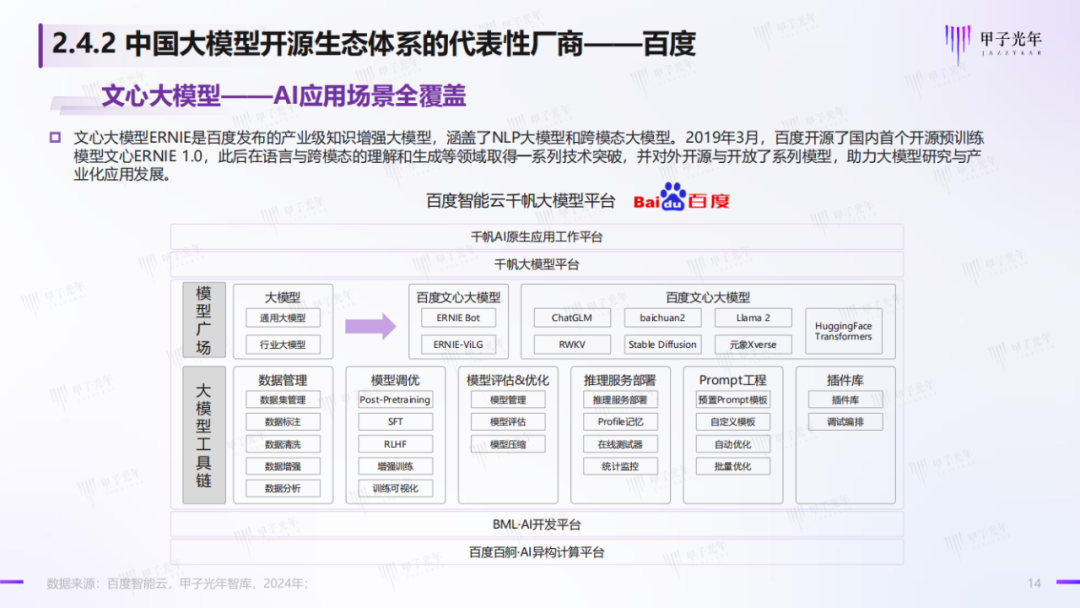Select the ERNIE-ViLG box
This screenshot has width=1080, height=608.
coord(458,344)
